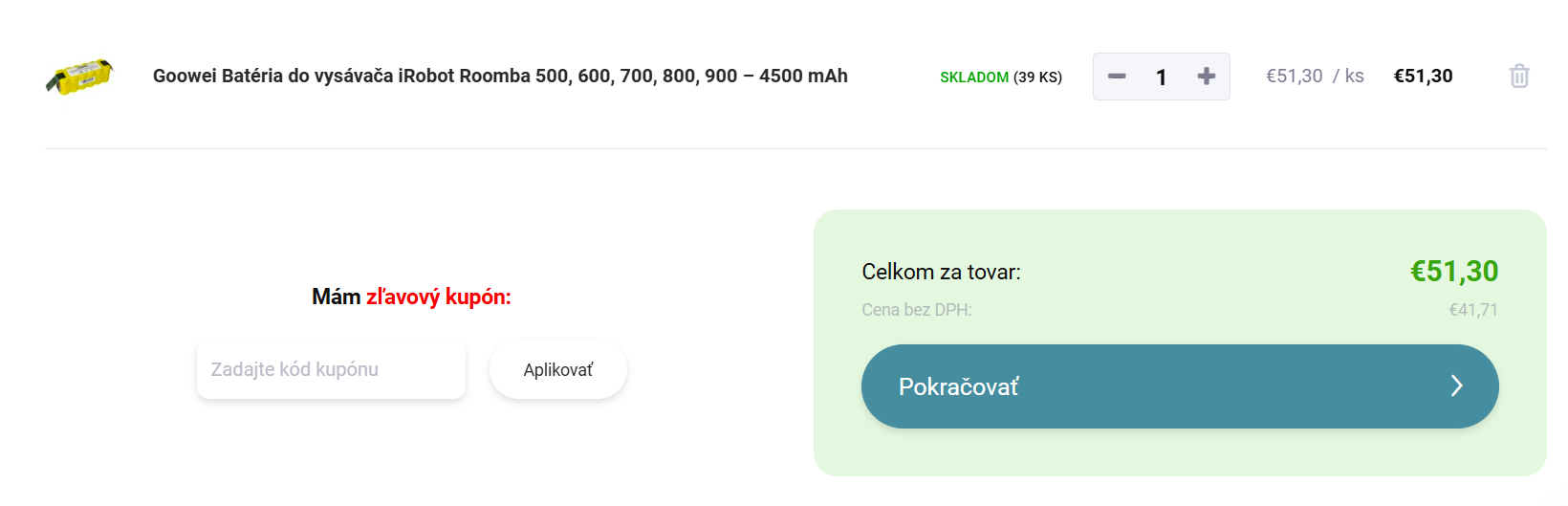Image resolution: width=1568 pixels, height=506 pixels.
Task: Click the price without VAT €41,71
Action: [1473, 310]
